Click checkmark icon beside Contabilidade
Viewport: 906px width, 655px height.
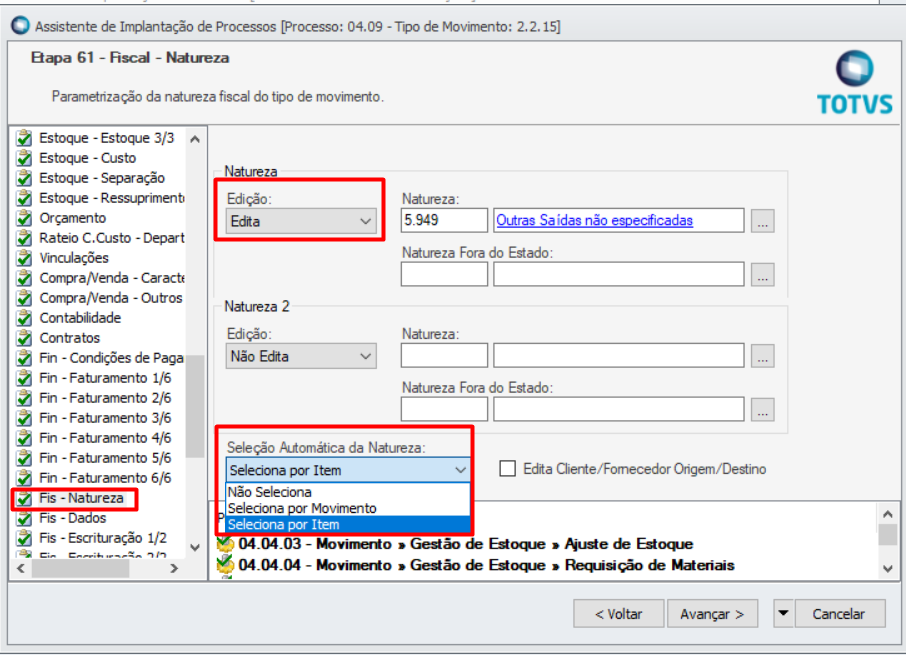click(24, 318)
